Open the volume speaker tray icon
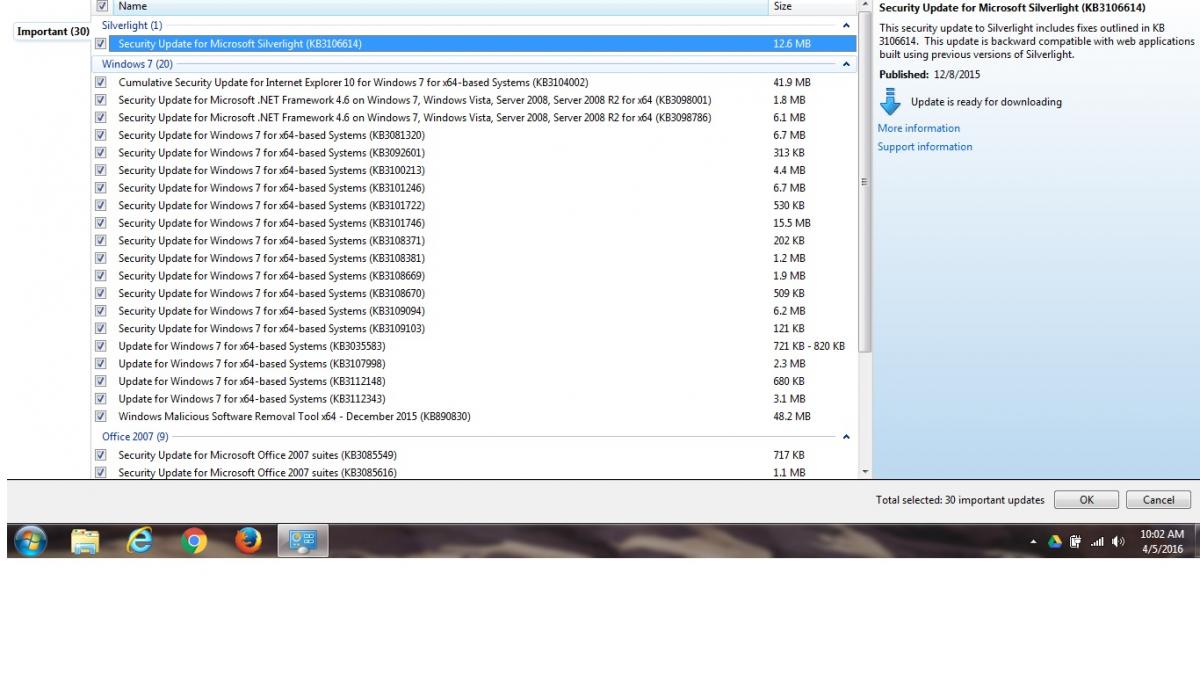 (1118, 542)
